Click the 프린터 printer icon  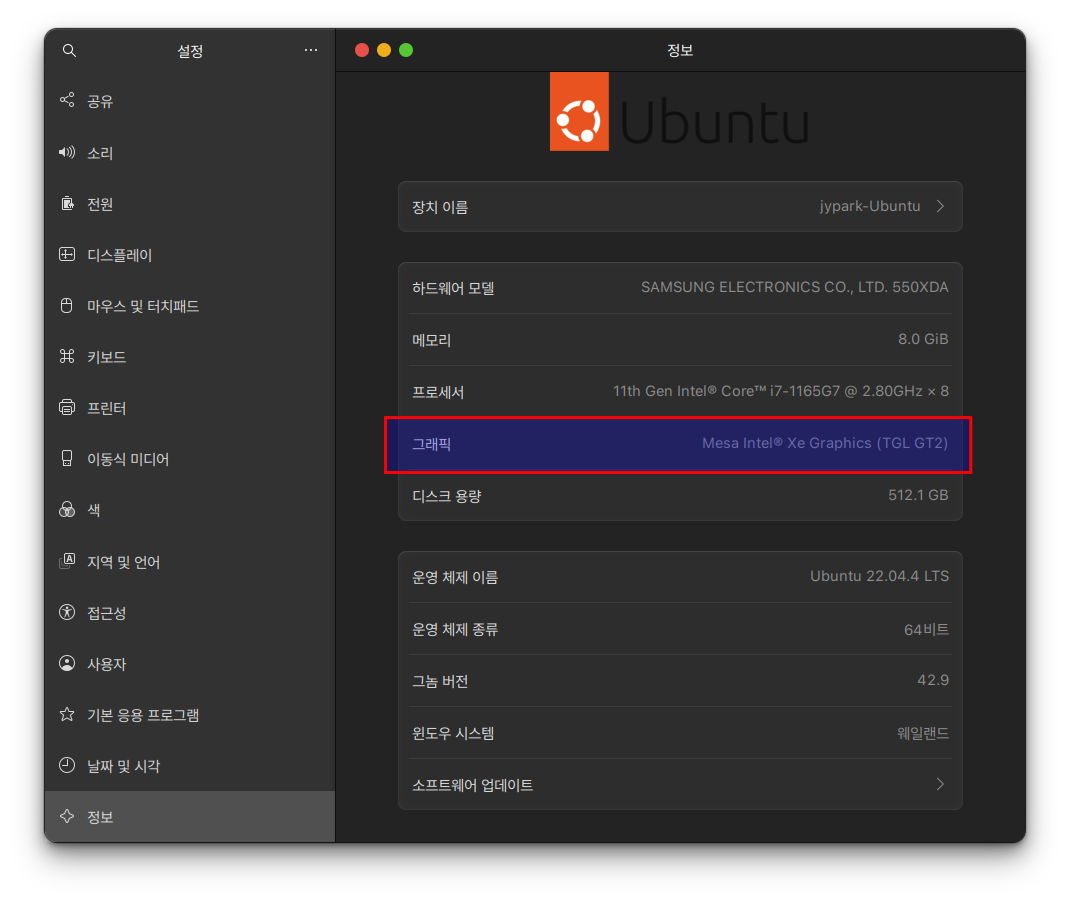click(67, 407)
